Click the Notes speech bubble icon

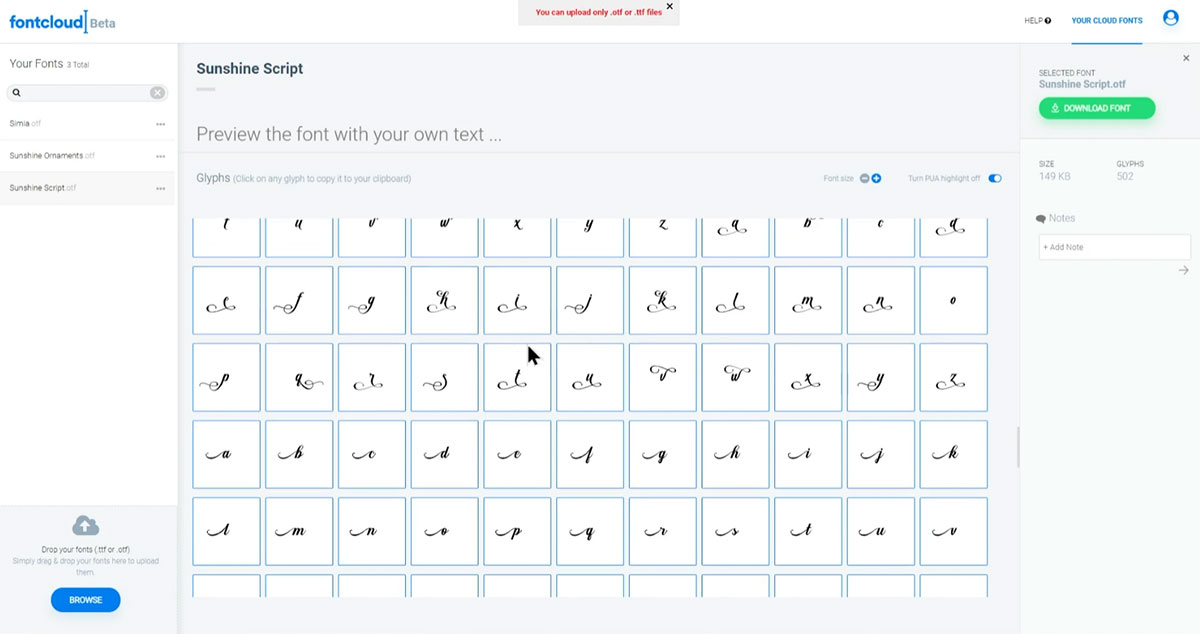[x=1041, y=218]
